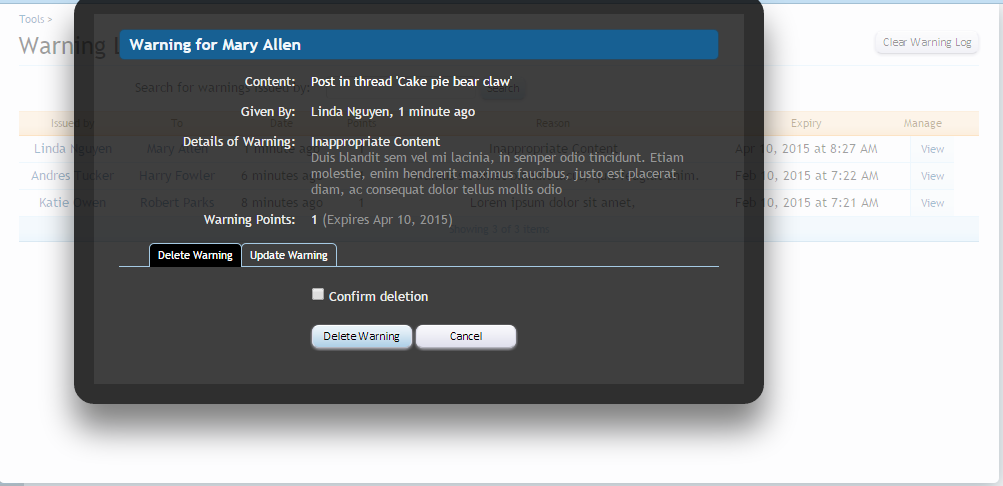
Task: Click 'Lorem ipsum dolor sit amet.' reason cell
Action: click(552, 203)
